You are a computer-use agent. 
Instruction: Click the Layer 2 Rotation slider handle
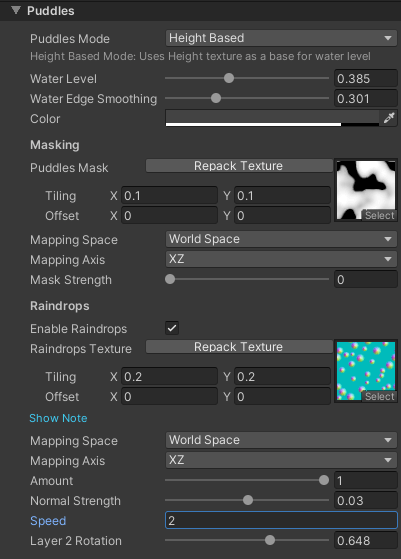[270, 540]
